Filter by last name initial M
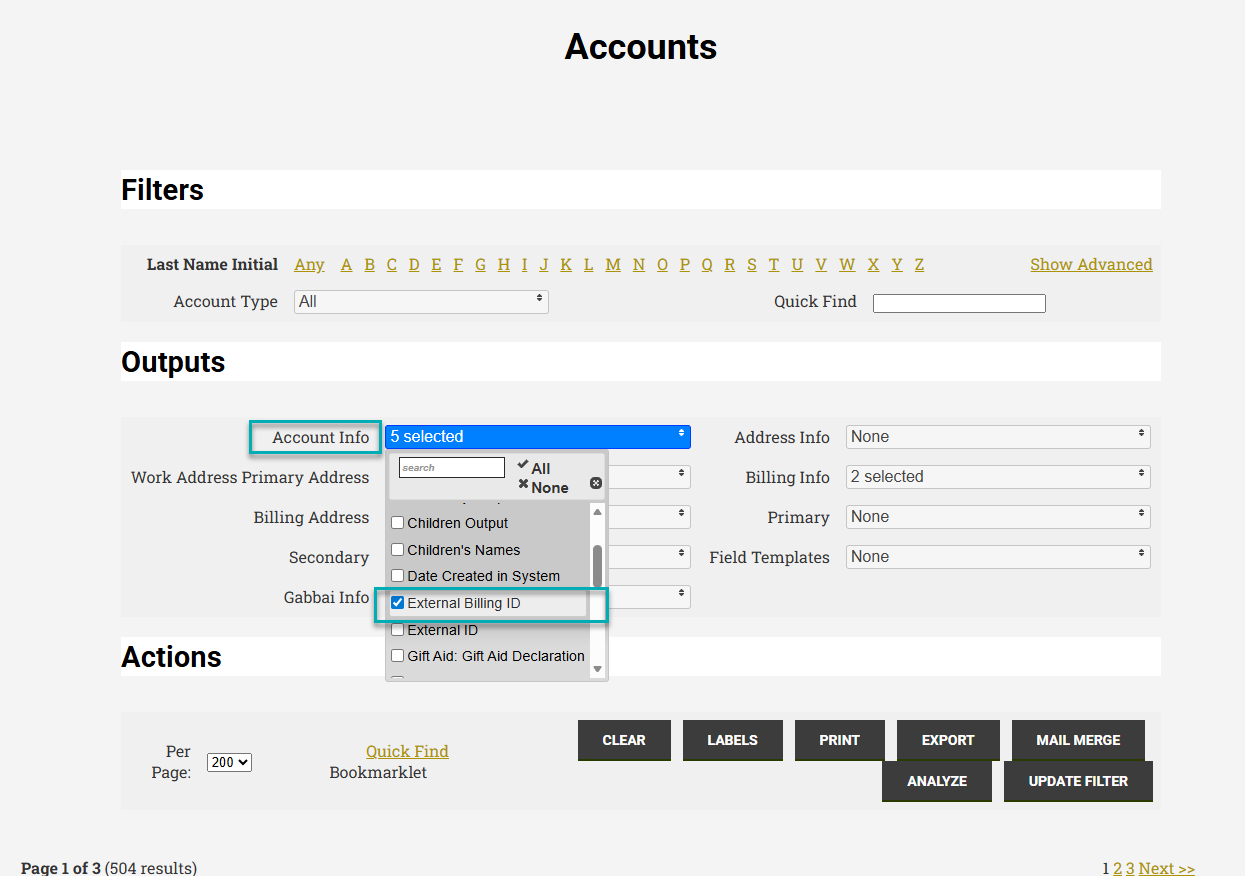 tap(613, 264)
